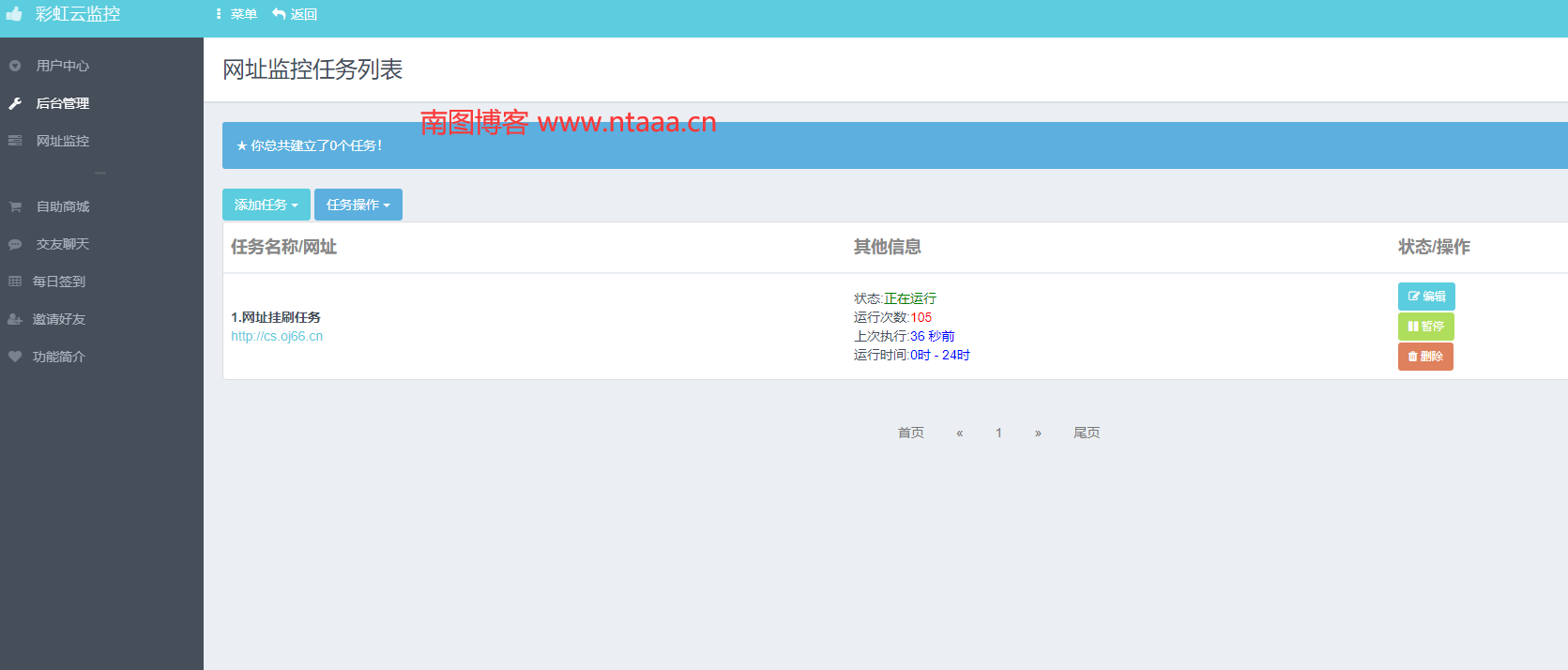The height and width of the screenshot is (670, 1568).
Task: Click the thumbs-up logo icon
Action: (x=14, y=14)
